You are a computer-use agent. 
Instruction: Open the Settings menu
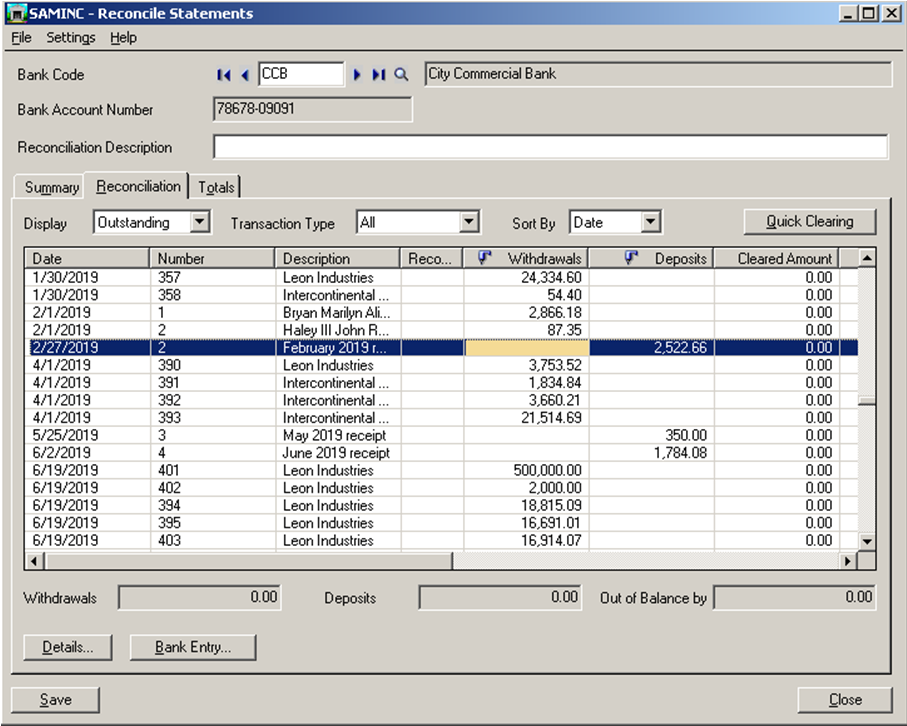click(x=71, y=38)
